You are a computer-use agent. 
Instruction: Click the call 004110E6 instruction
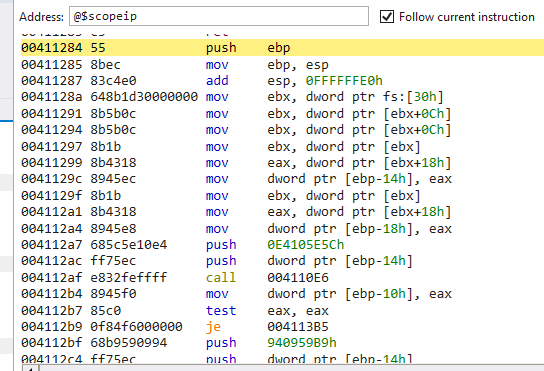tap(282, 277)
